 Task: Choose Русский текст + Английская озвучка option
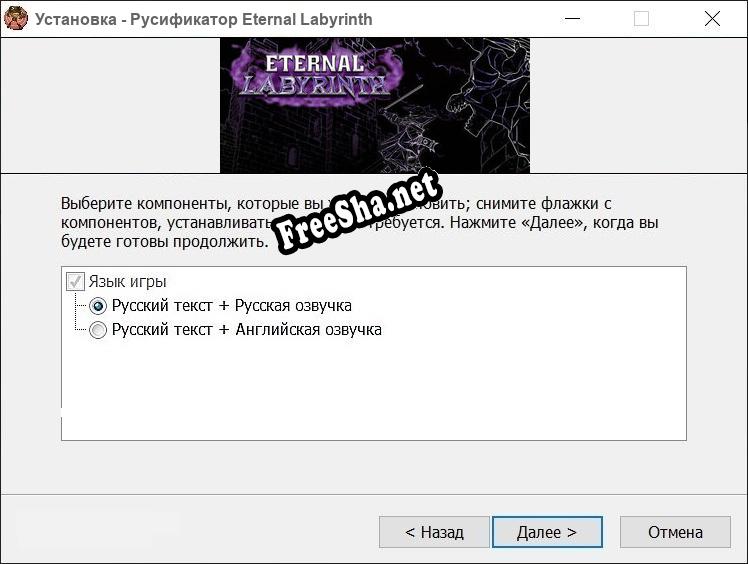[98, 330]
